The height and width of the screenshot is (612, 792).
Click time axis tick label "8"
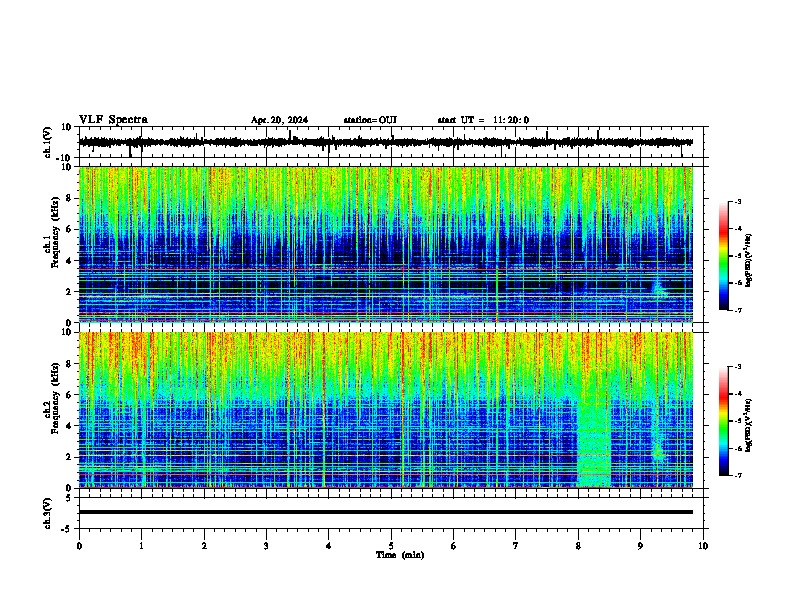tap(578, 546)
